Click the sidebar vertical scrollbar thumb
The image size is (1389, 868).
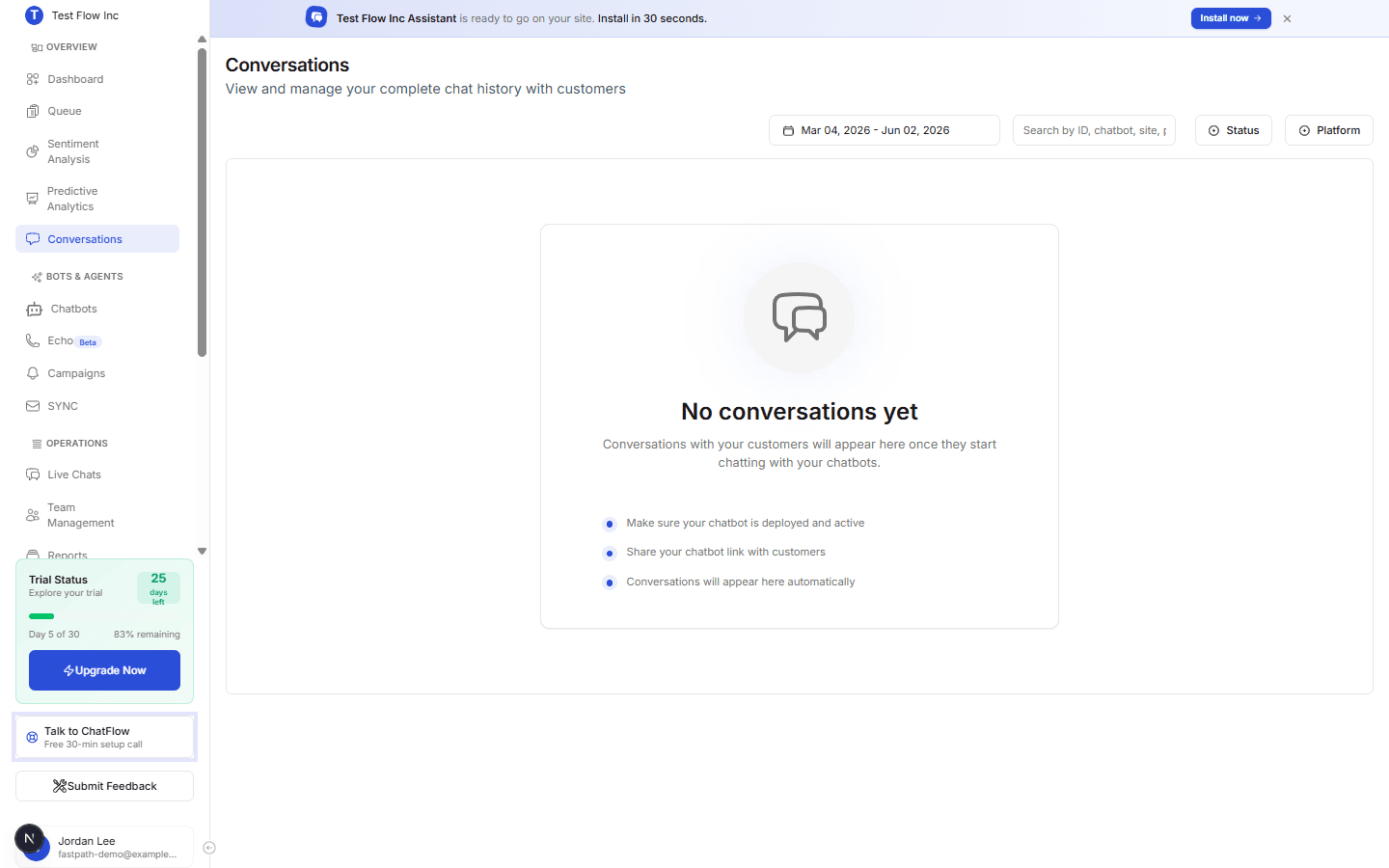coord(202,203)
